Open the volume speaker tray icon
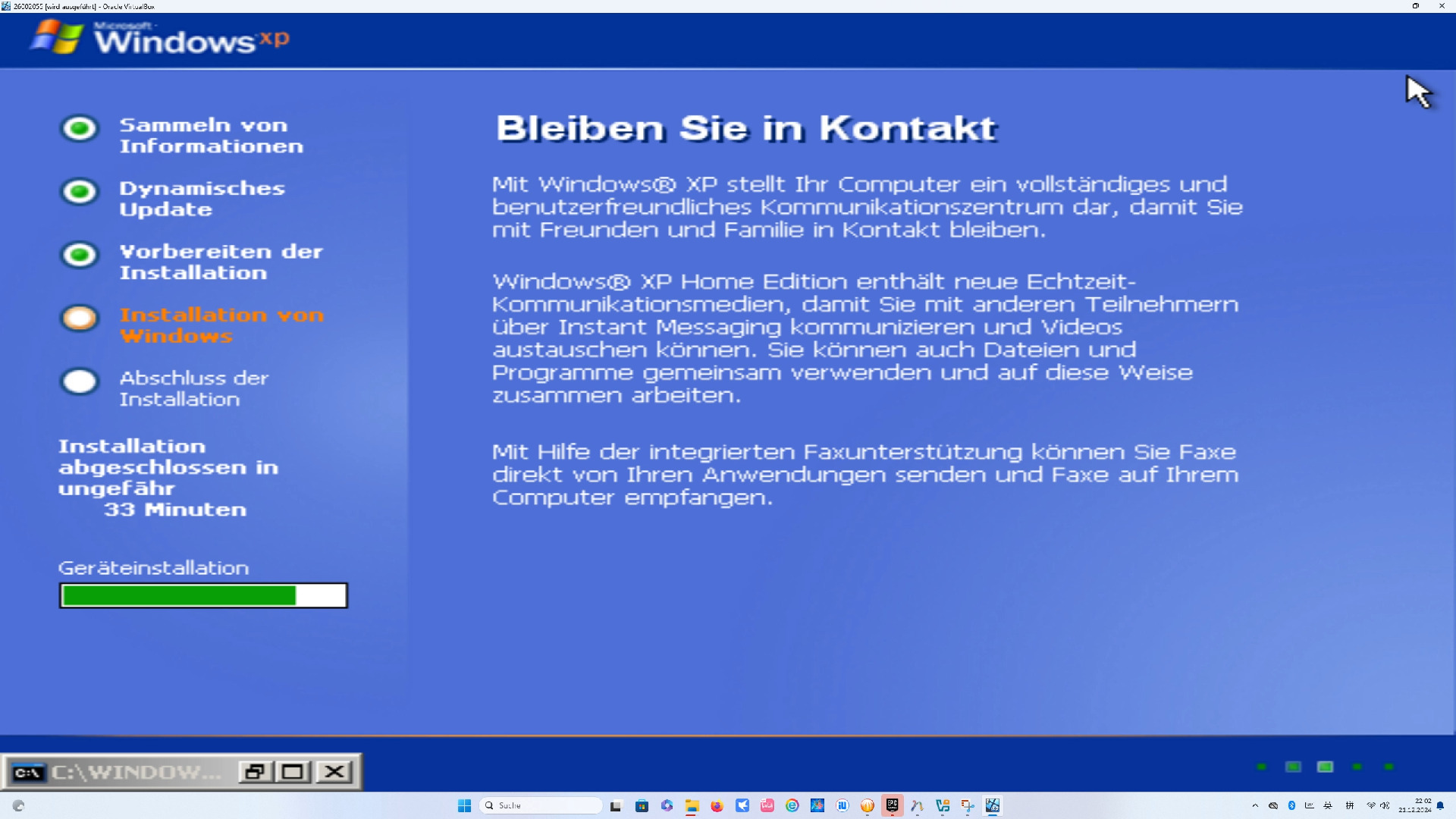 pyautogui.click(x=1385, y=805)
